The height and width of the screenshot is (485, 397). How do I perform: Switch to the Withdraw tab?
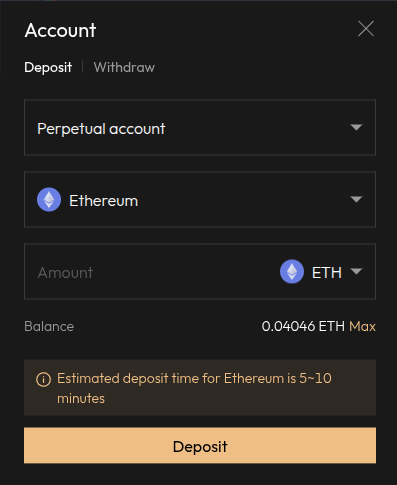point(124,67)
